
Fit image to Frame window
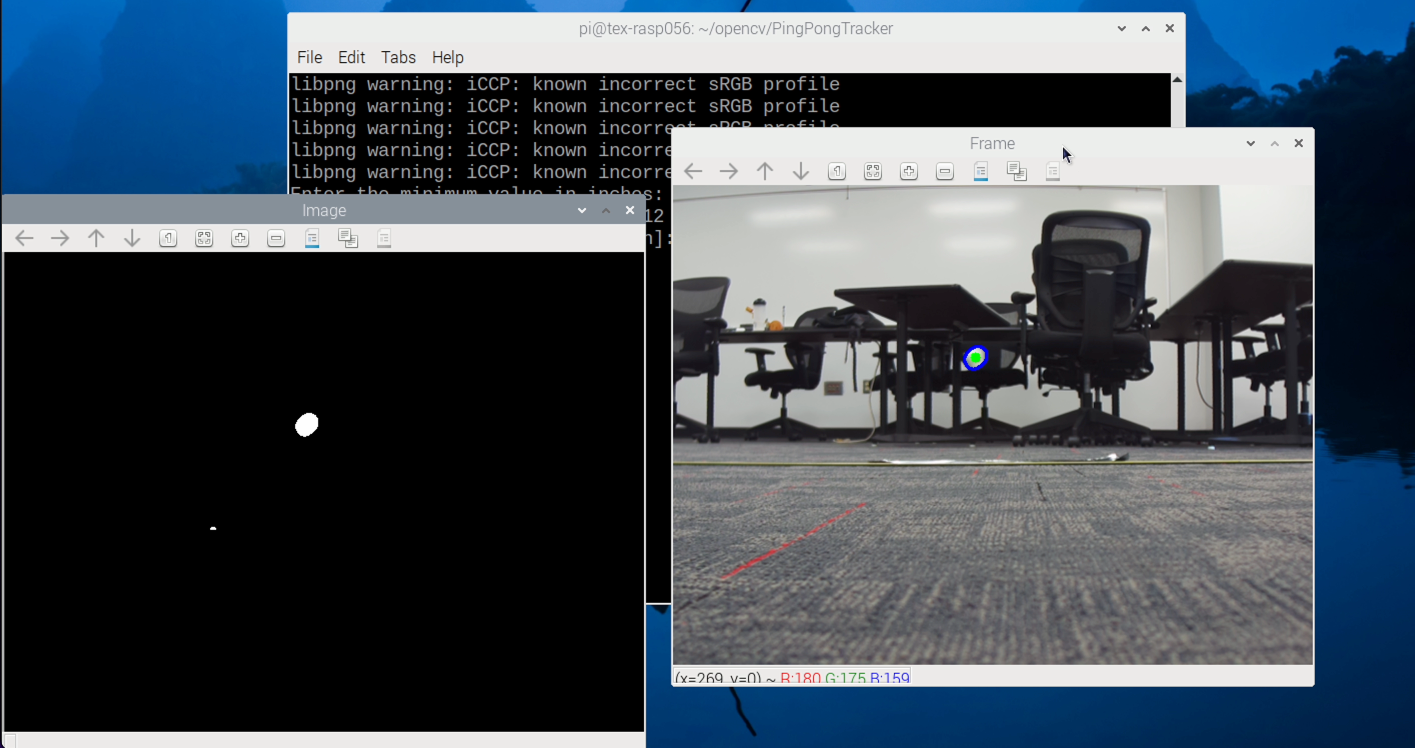pos(873,171)
